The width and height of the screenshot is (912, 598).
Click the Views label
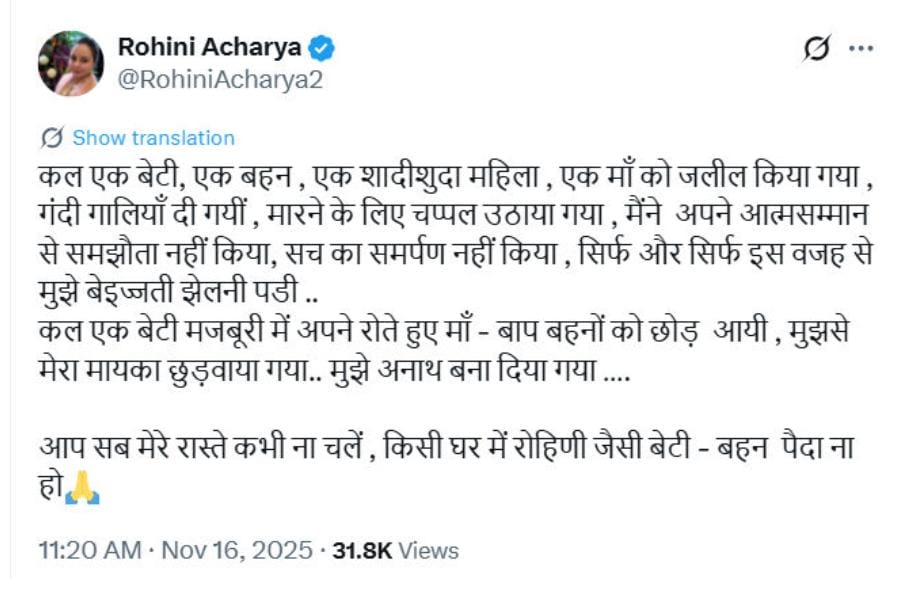coord(434,550)
